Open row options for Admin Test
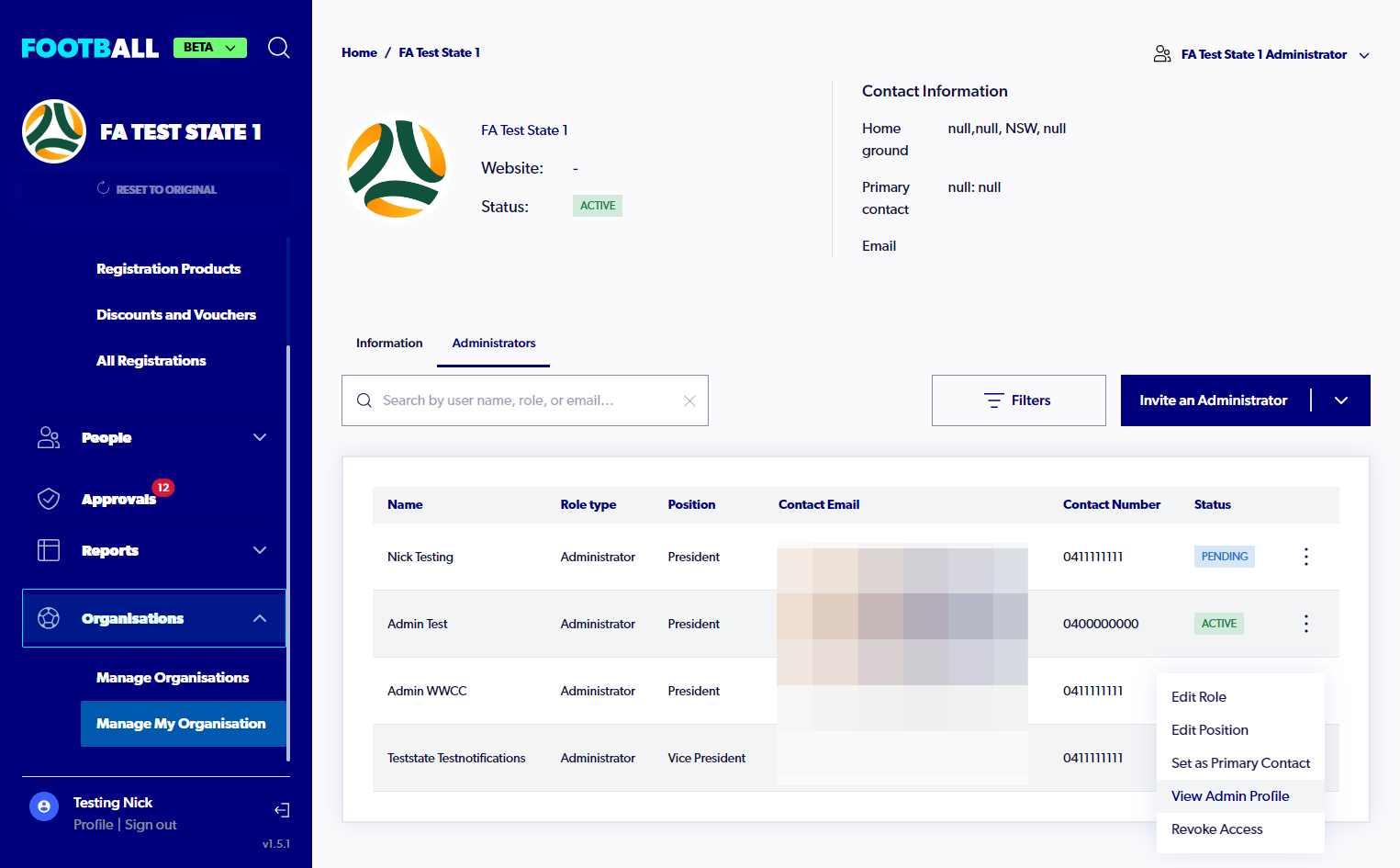The height and width of the screenshot is (868, 1400). click(x=1306, y=624)
